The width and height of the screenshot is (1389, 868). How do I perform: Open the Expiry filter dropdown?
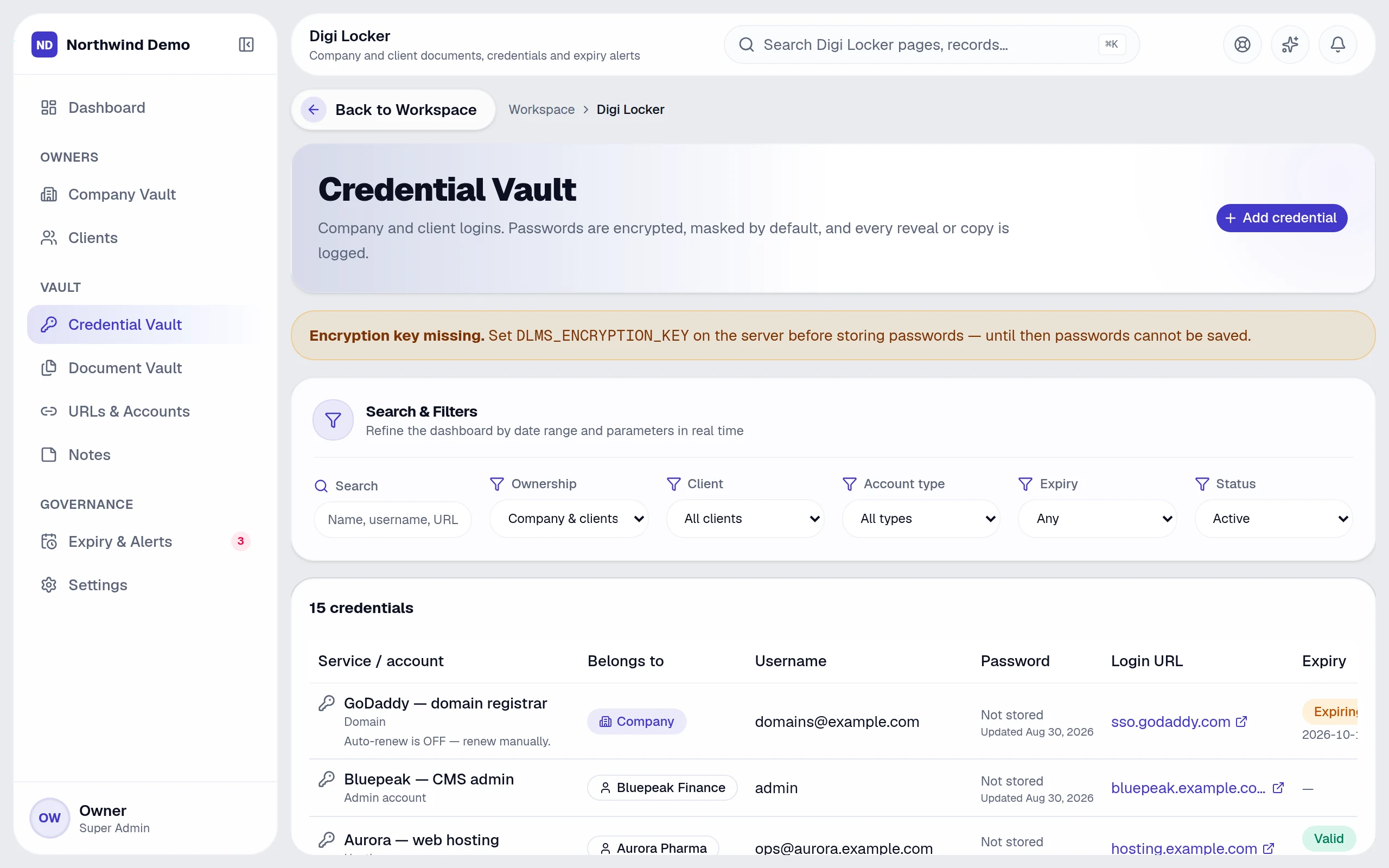point(1098,519)
